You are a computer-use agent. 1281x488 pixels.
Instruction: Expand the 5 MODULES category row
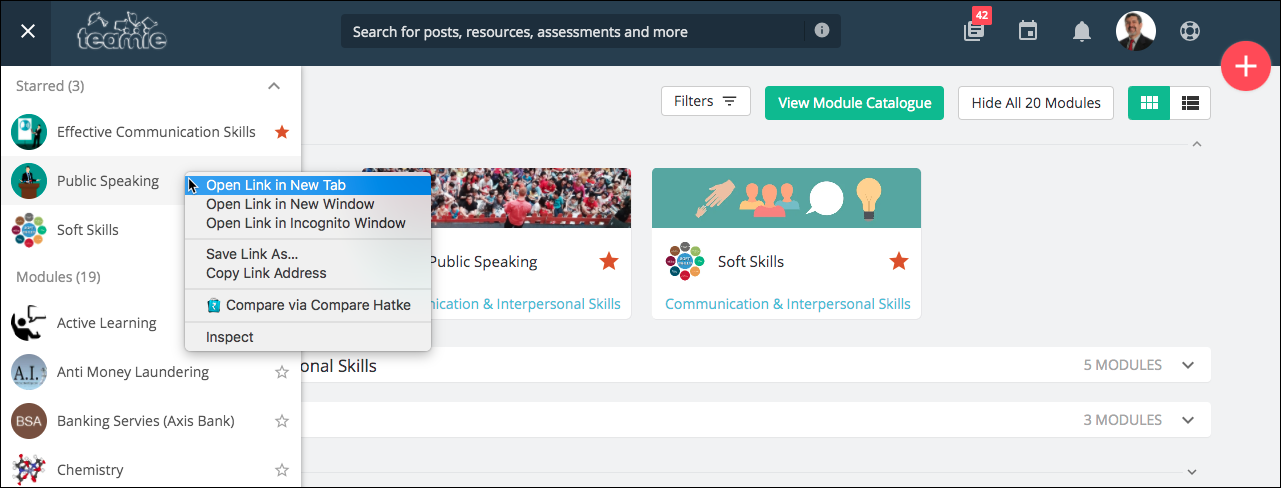[x=1188, y=365]
